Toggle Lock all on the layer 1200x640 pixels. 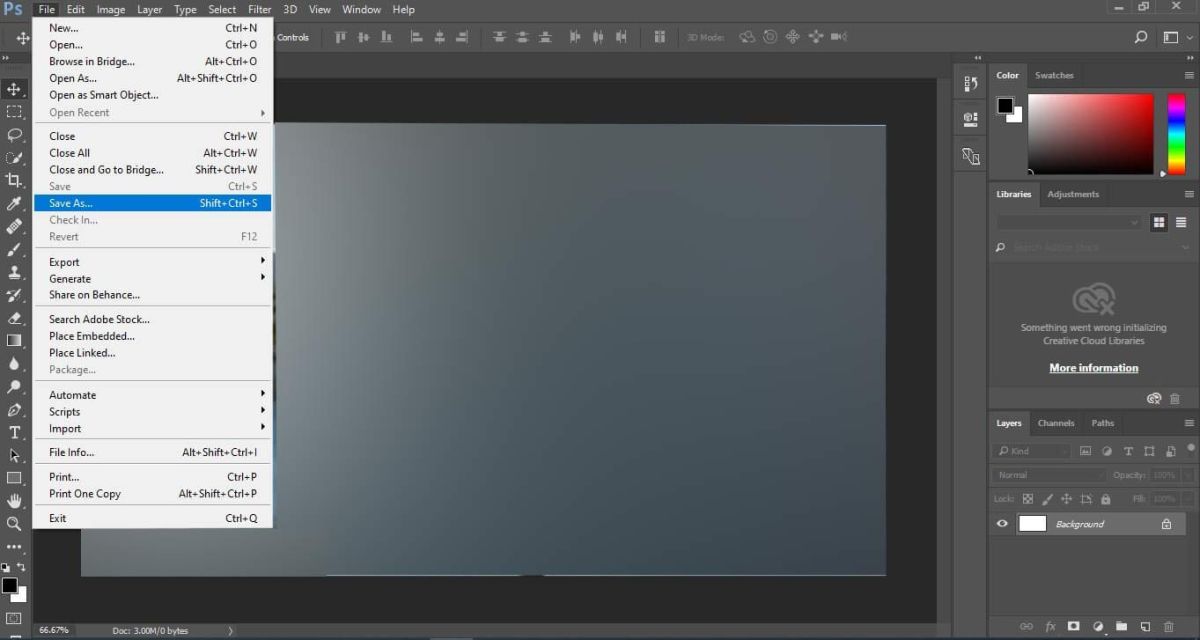[1105, 499]
